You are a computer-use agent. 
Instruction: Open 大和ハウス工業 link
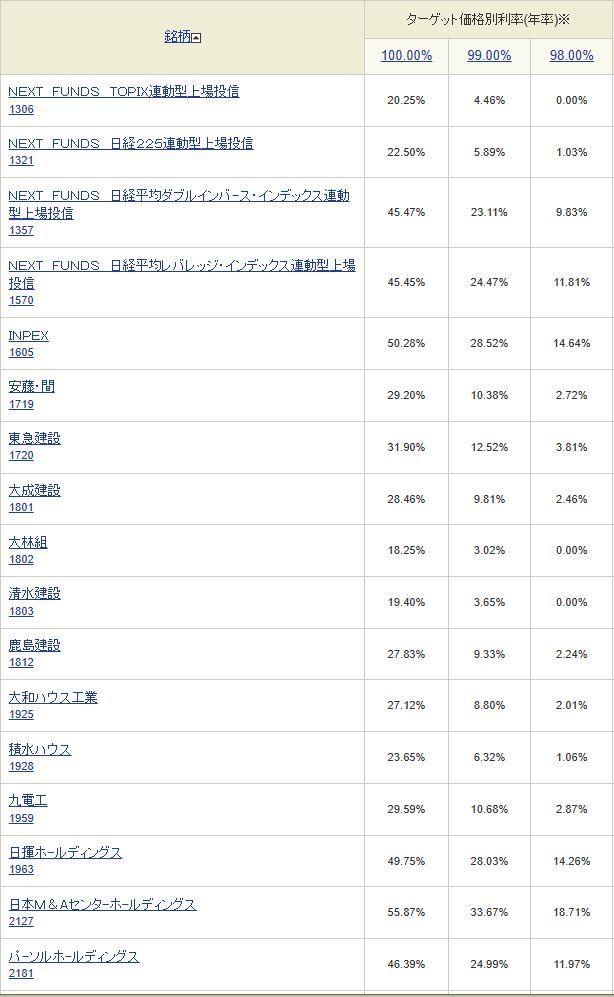click(x=53, y=697)
